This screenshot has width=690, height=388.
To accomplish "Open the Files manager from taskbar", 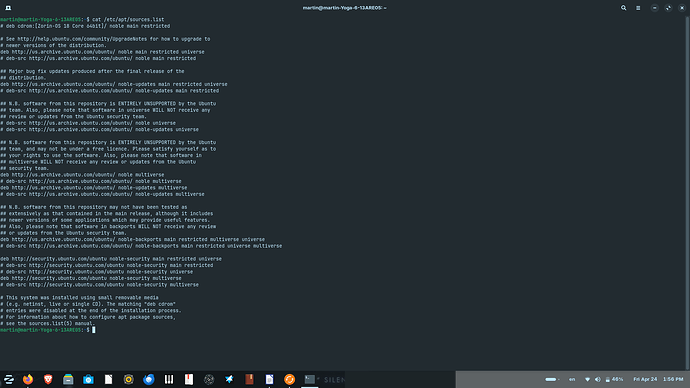I will coord(68,379).
